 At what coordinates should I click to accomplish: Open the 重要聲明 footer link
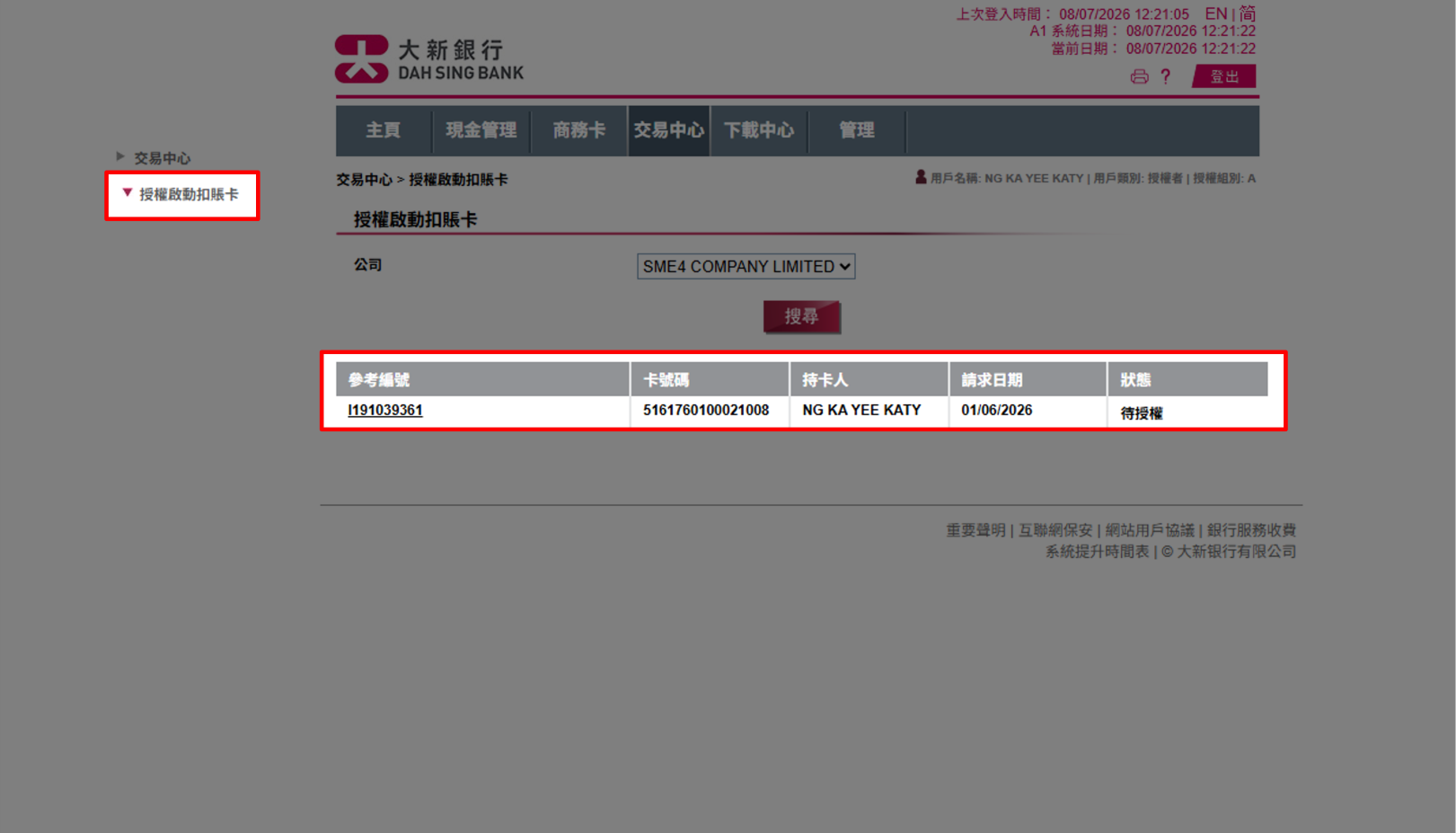click(975, 530)
